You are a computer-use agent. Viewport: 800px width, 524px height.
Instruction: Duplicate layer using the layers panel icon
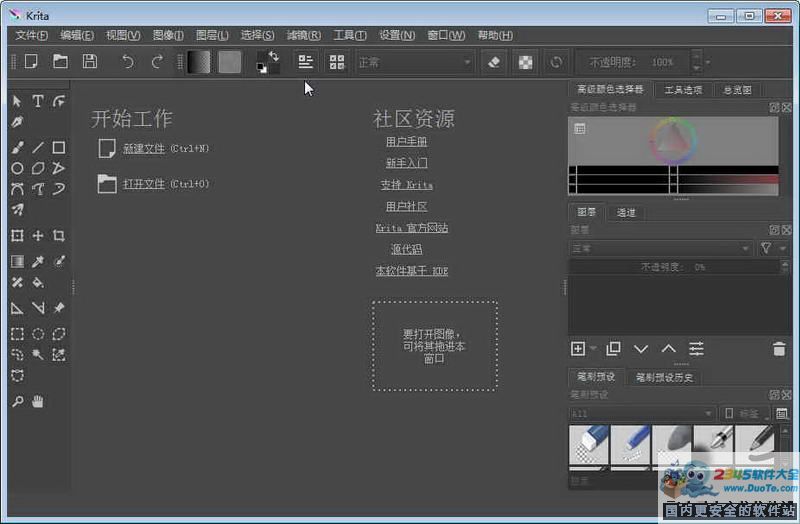[x=613, y=348]
